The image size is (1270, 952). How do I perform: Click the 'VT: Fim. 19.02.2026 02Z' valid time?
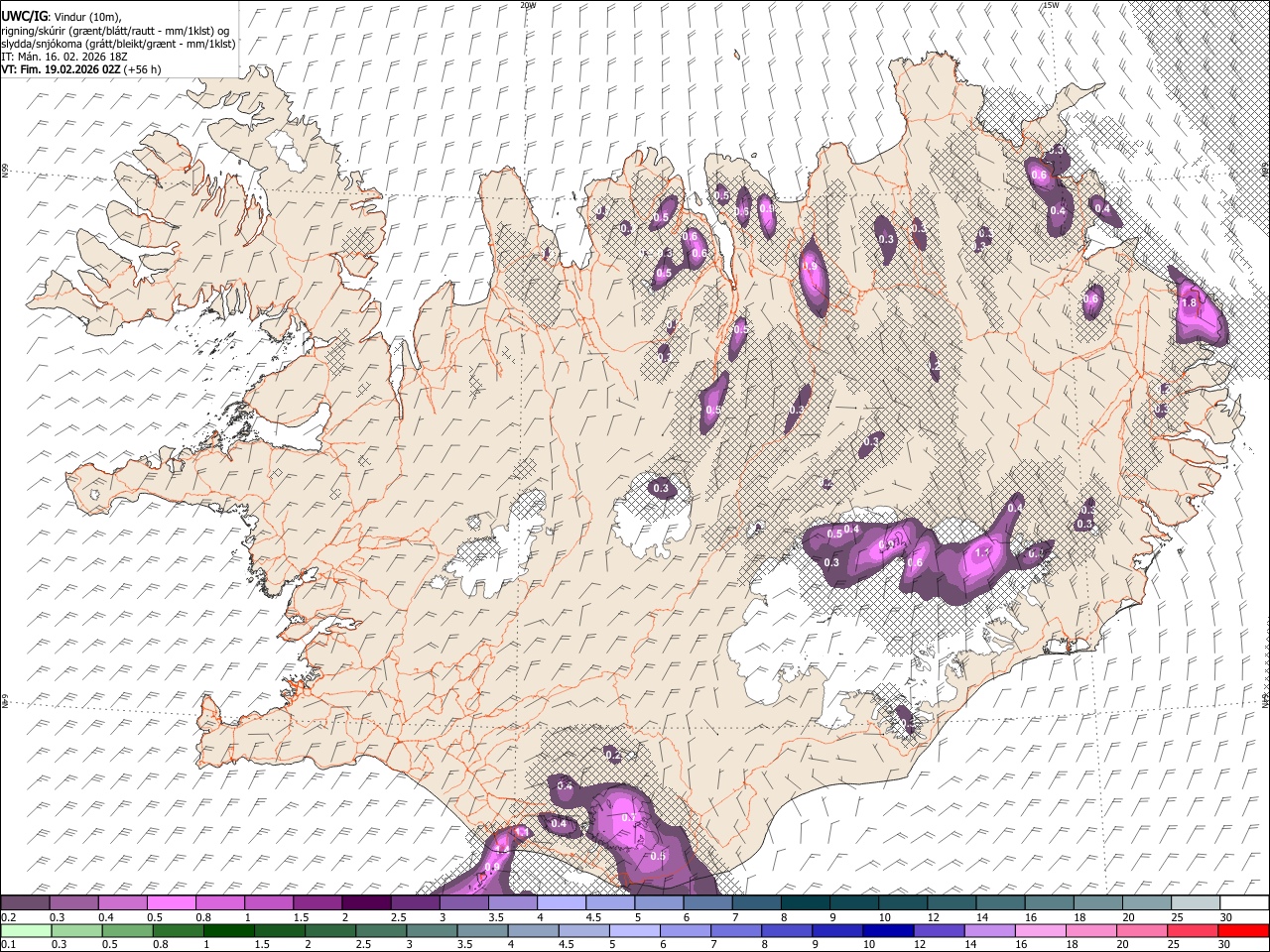pos(61,69)
